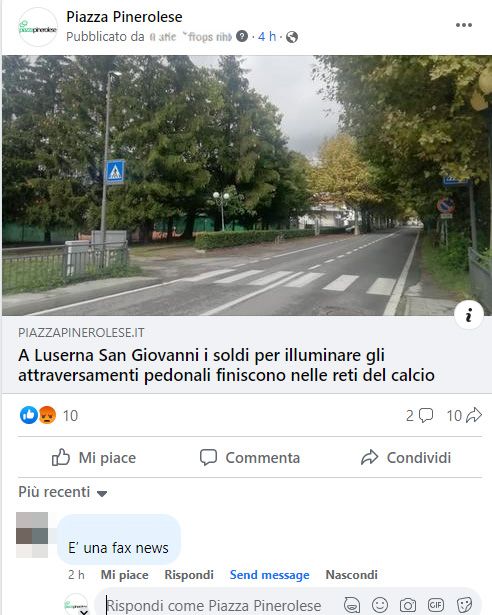Open the emoji smiley picker in reply box
Screen dimensions: 492x615
380,605
